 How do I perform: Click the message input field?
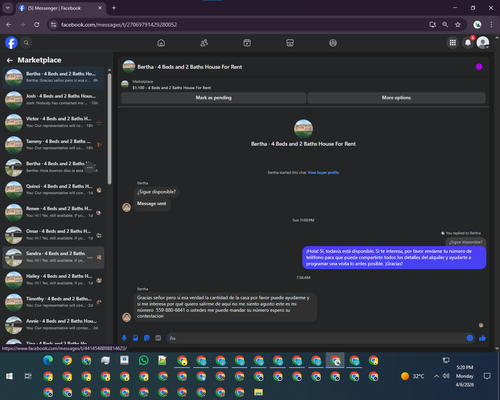[x=317, y=338]
